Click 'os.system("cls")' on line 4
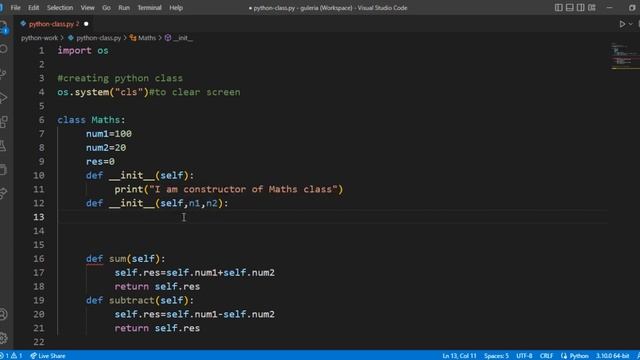The height and width of the screenshot is (360, 640). point(103,92)
